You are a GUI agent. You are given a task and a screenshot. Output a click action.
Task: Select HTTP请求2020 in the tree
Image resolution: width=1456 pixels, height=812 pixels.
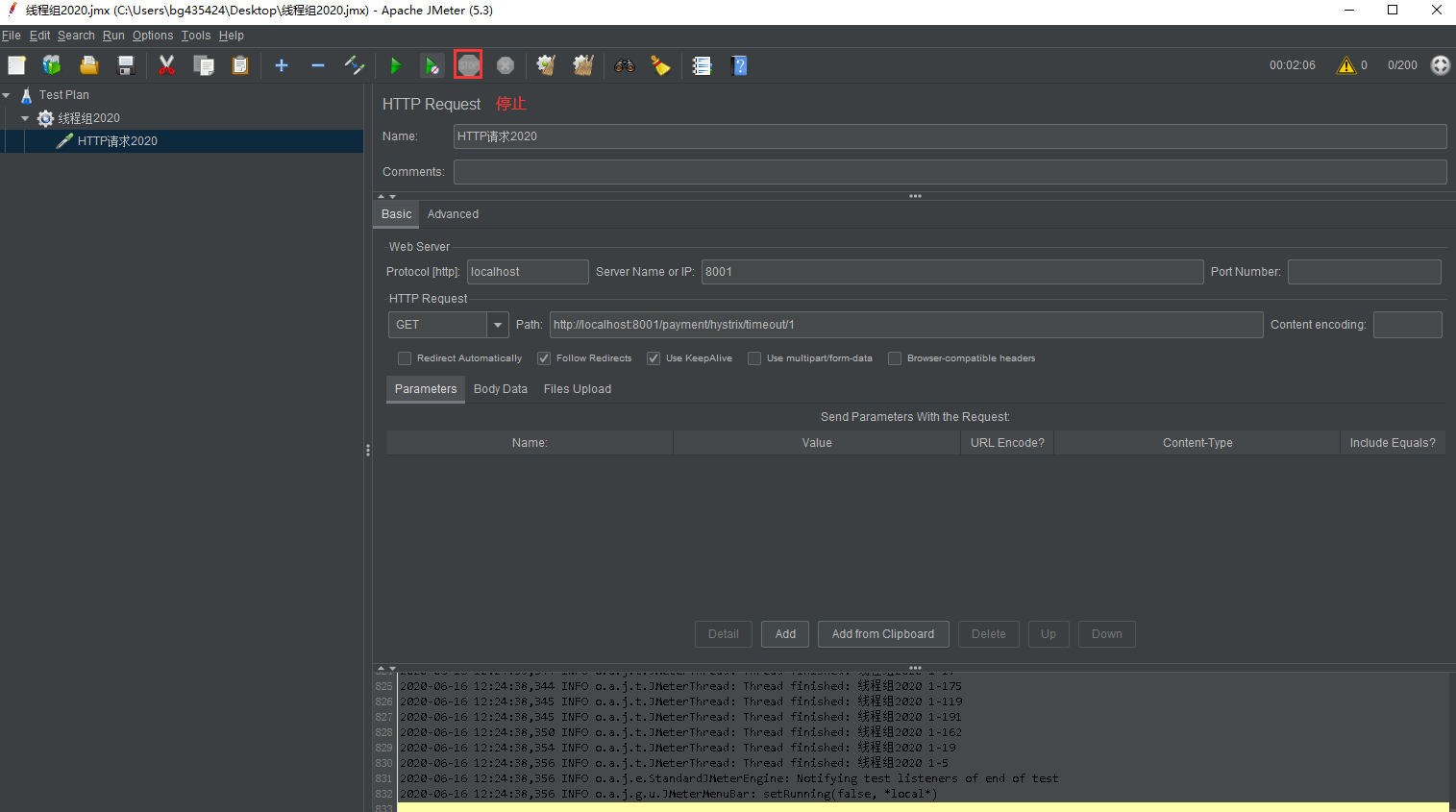click(117, 141)
